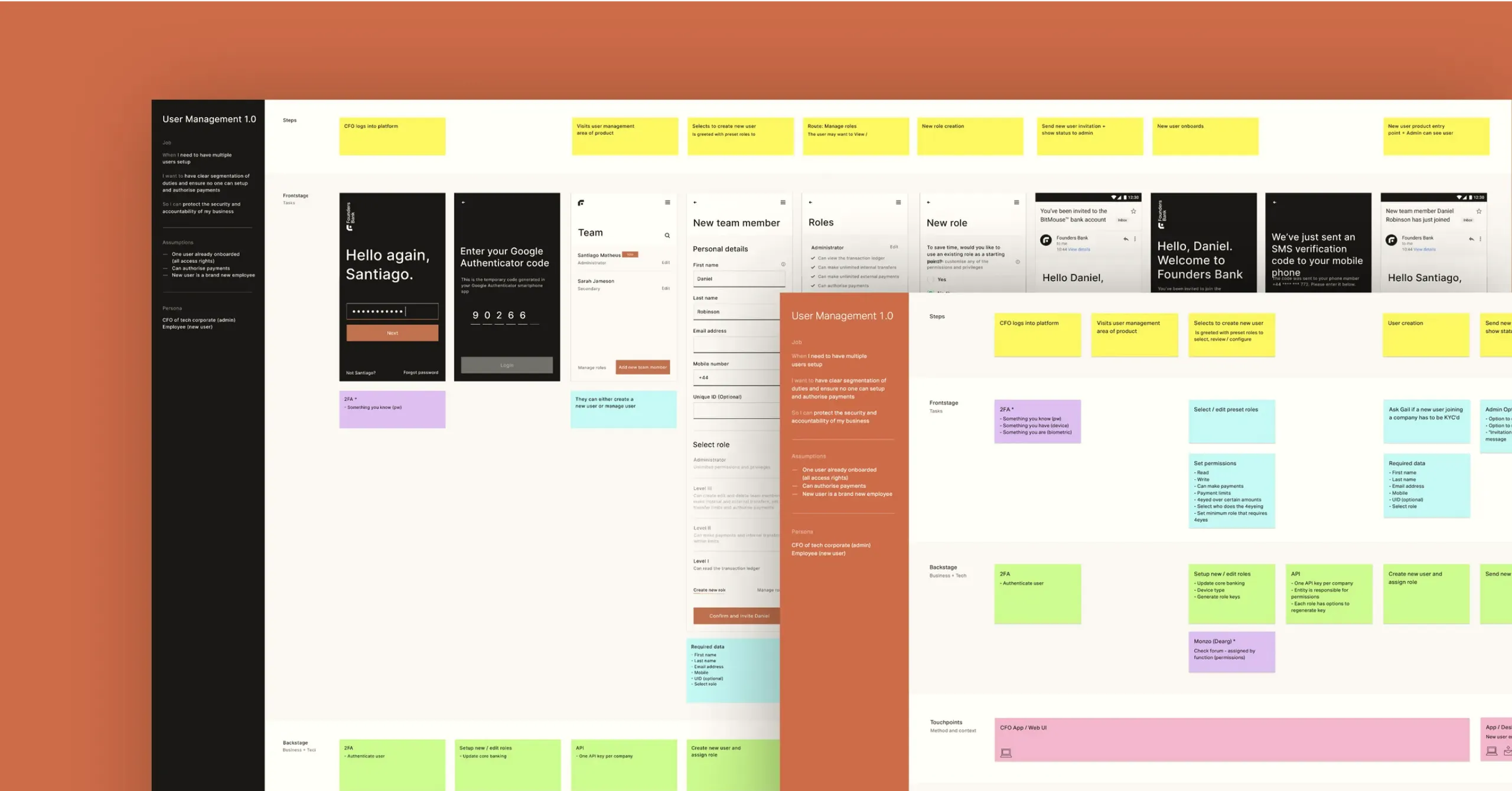Select Yes radio on New role screen
Screen dimensions: 1512x791
tap(931, 280)
